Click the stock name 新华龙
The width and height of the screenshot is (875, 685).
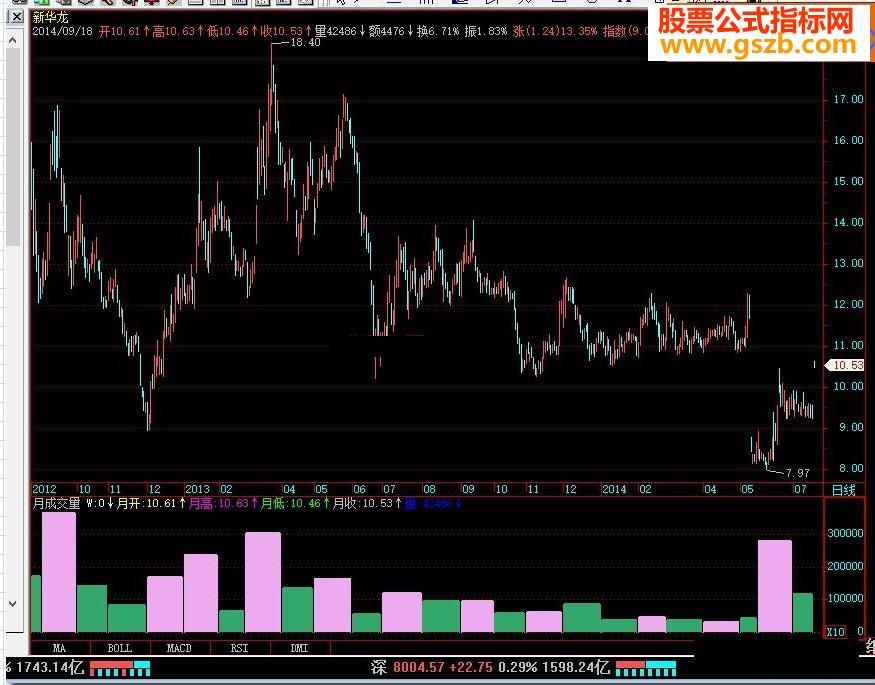click(x=50, y=17)
